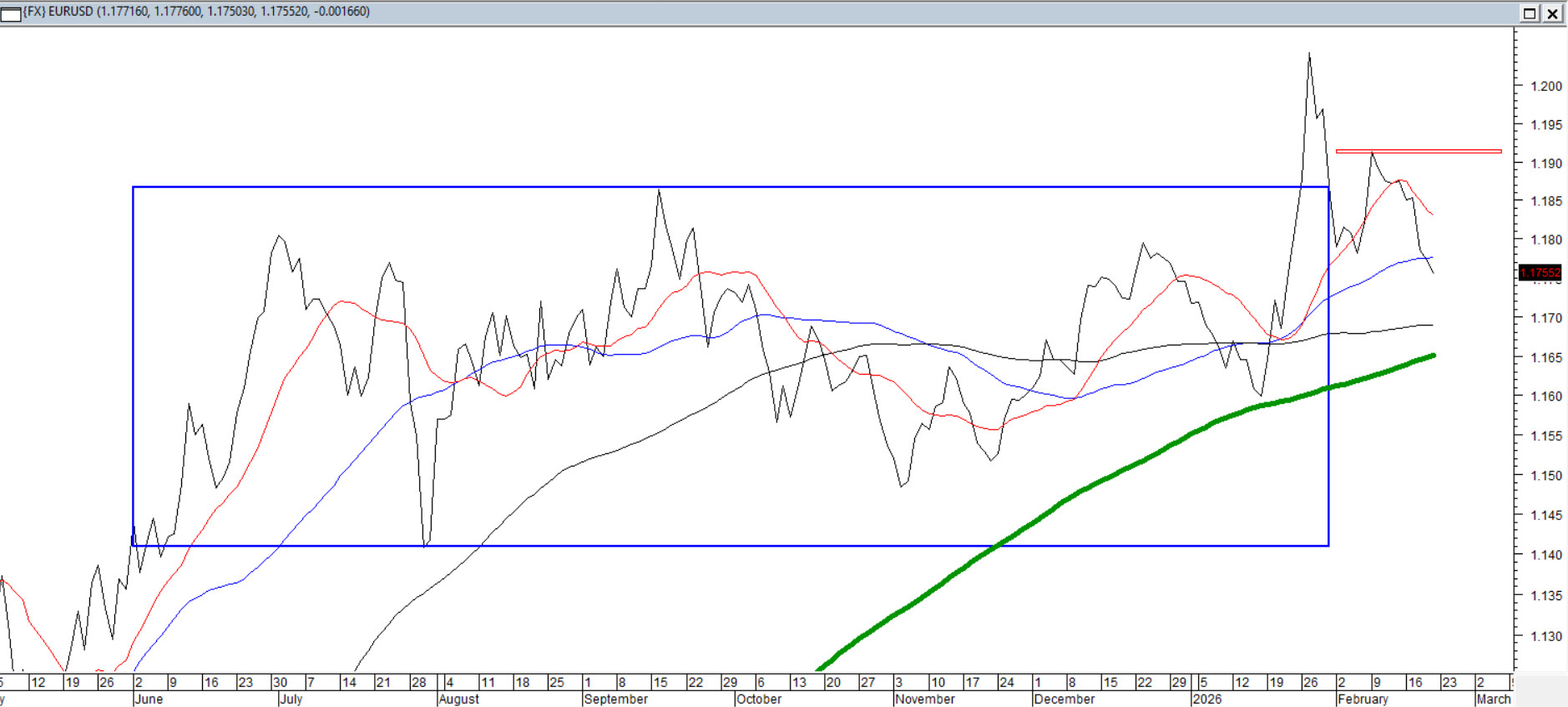
Task: Click the current price label 1.17552
Action: (x=1540, y=273)
